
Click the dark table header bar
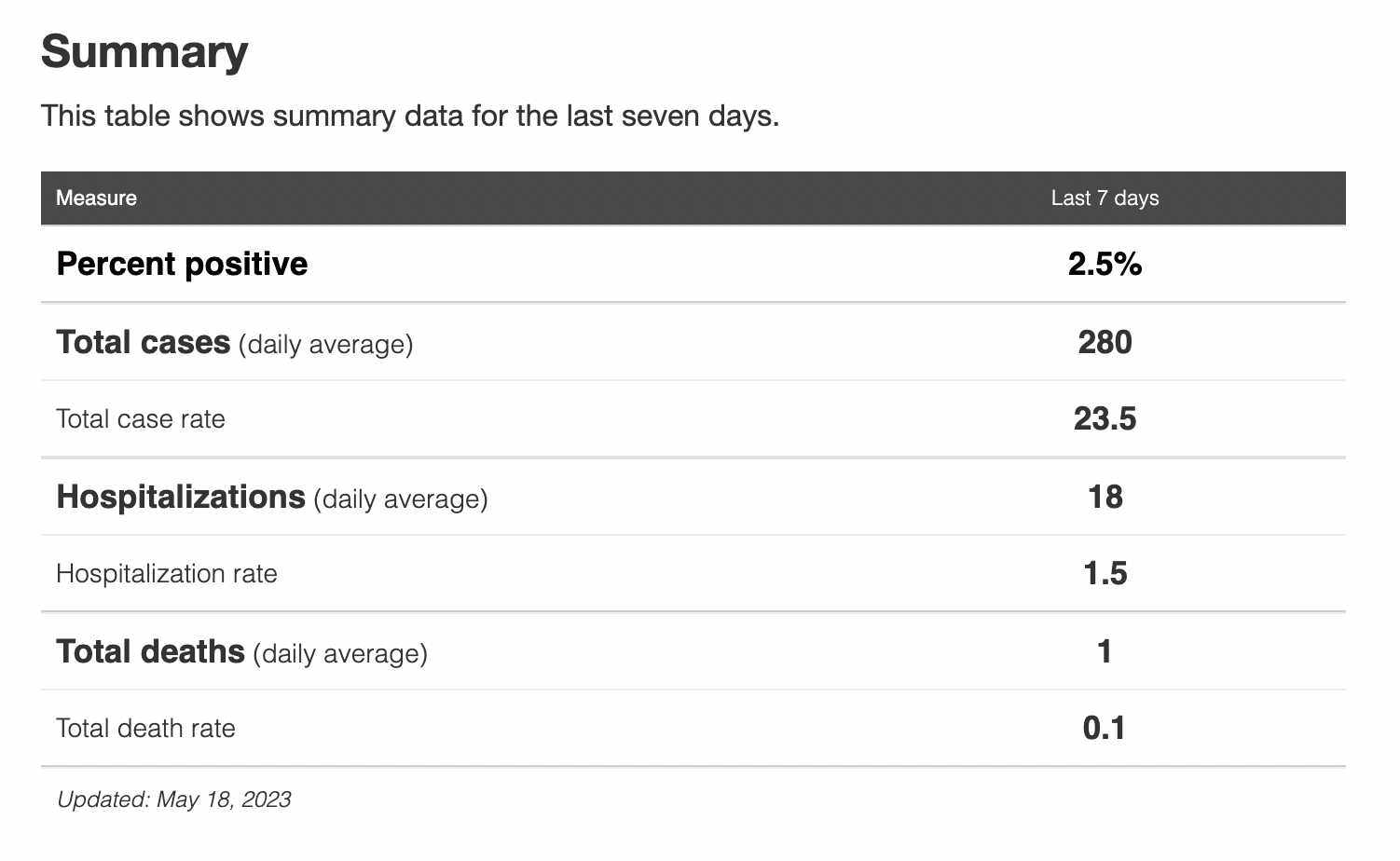point(597,198)
